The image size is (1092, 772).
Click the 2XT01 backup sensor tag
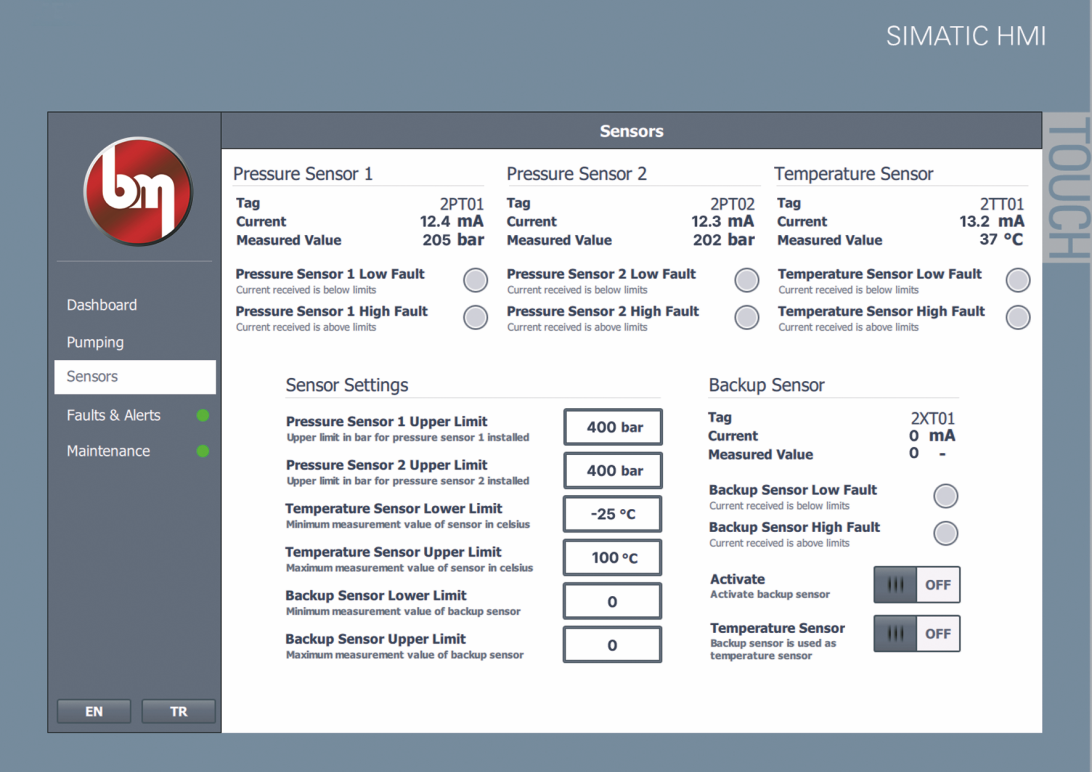(933, 418)
